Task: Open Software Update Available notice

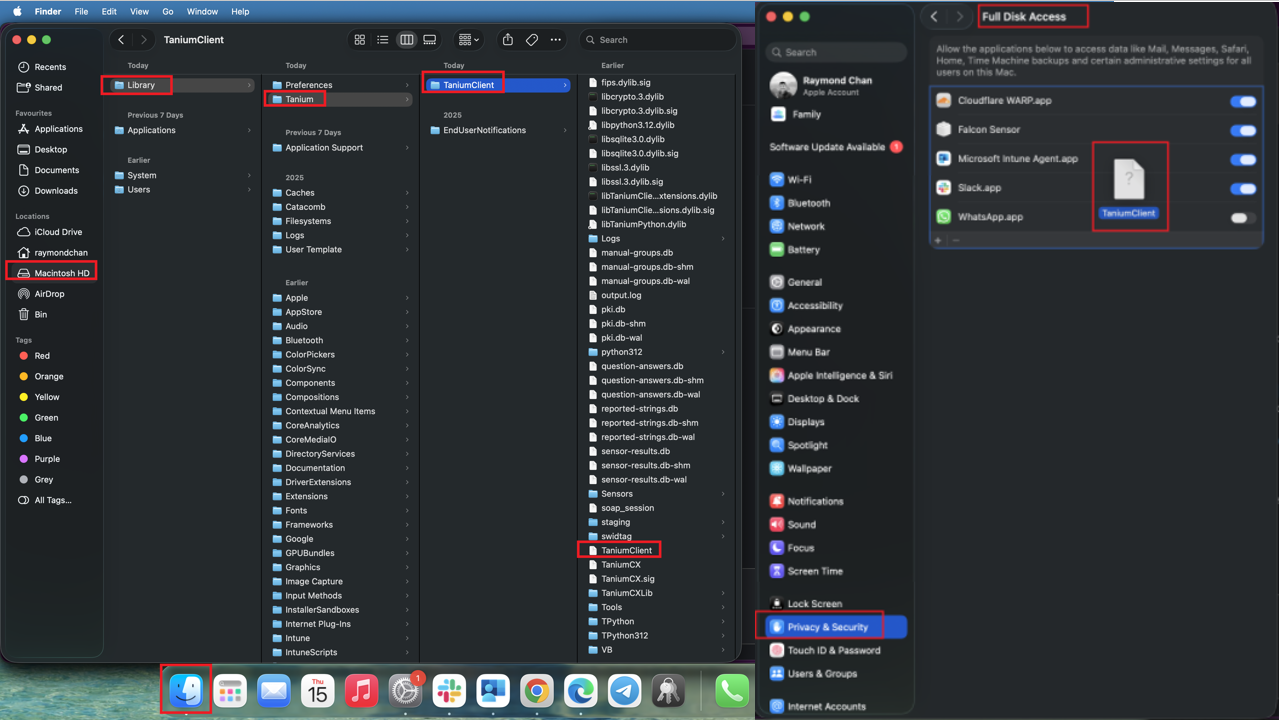Action: point(836,147)
